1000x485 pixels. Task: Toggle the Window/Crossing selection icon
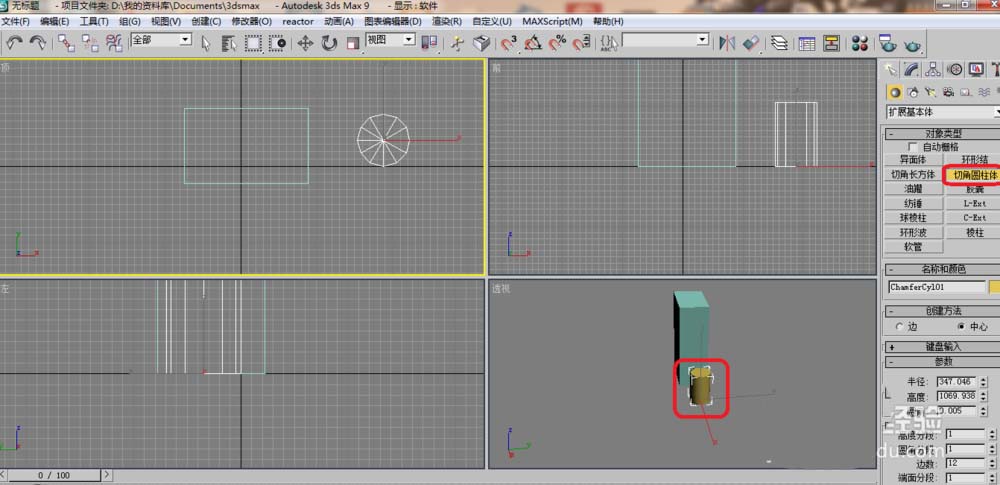[x=277, y=43]
